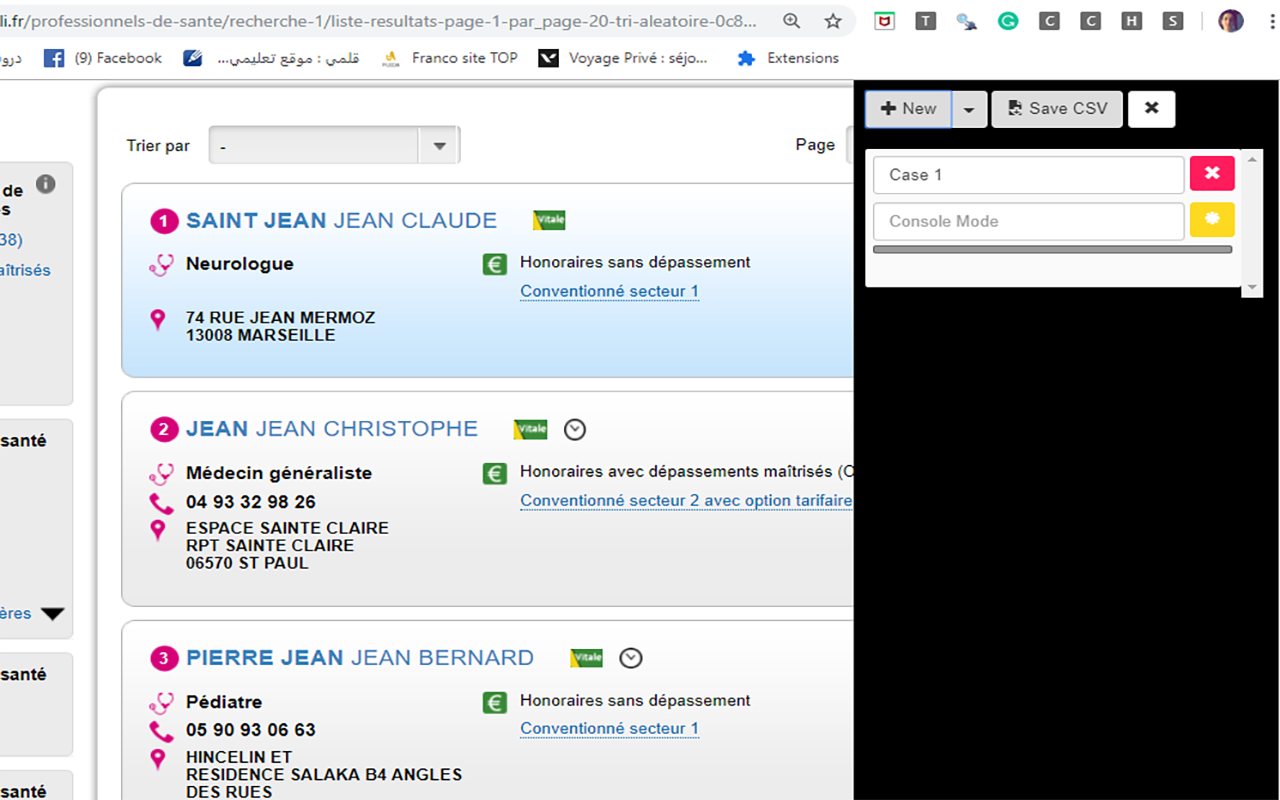1280x800 pixels.
Task: Click the map pin for Espace Sainte Claire
Action: (157, 530)
